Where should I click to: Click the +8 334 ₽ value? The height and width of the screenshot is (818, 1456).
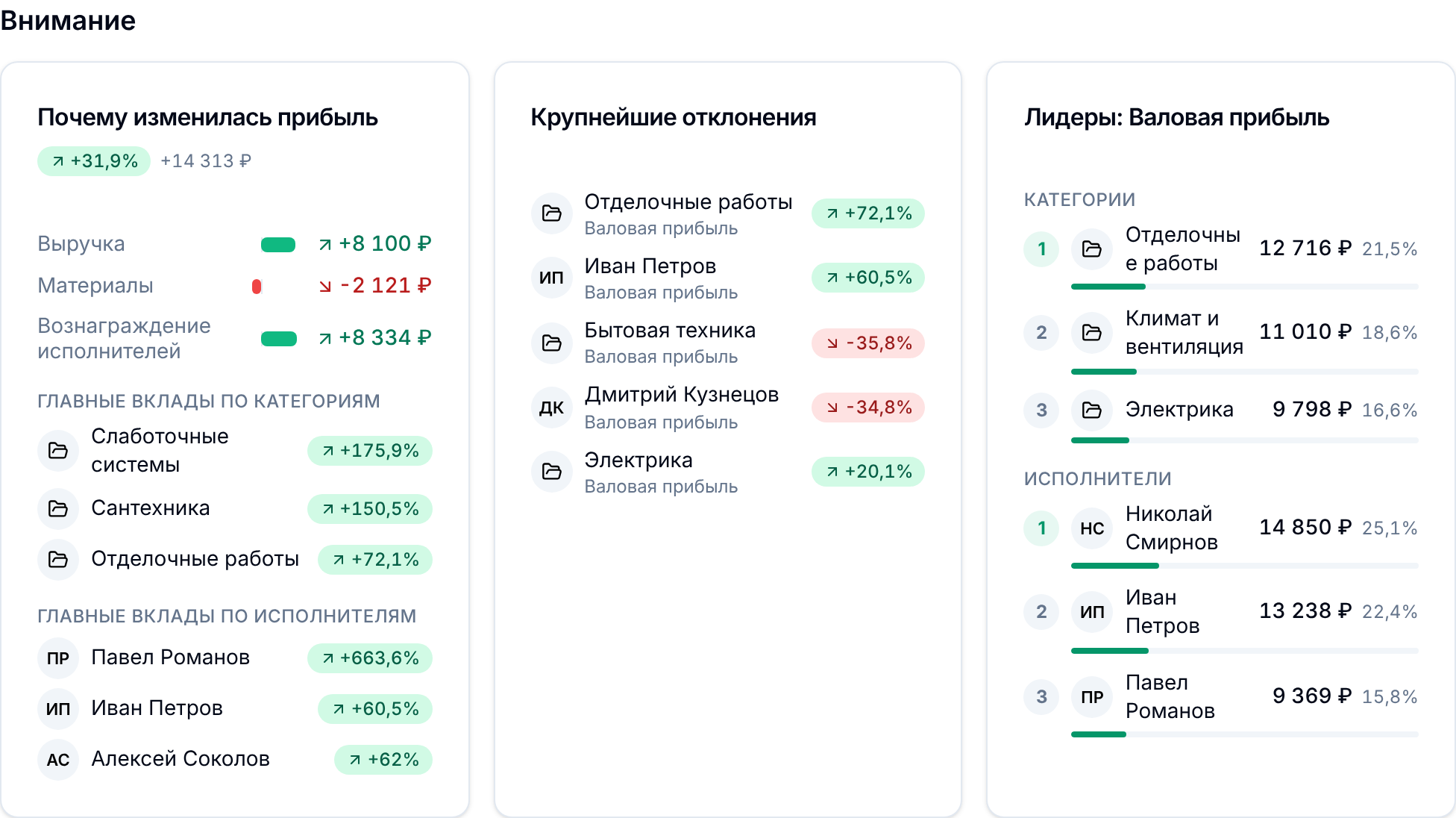coord(376,338)
